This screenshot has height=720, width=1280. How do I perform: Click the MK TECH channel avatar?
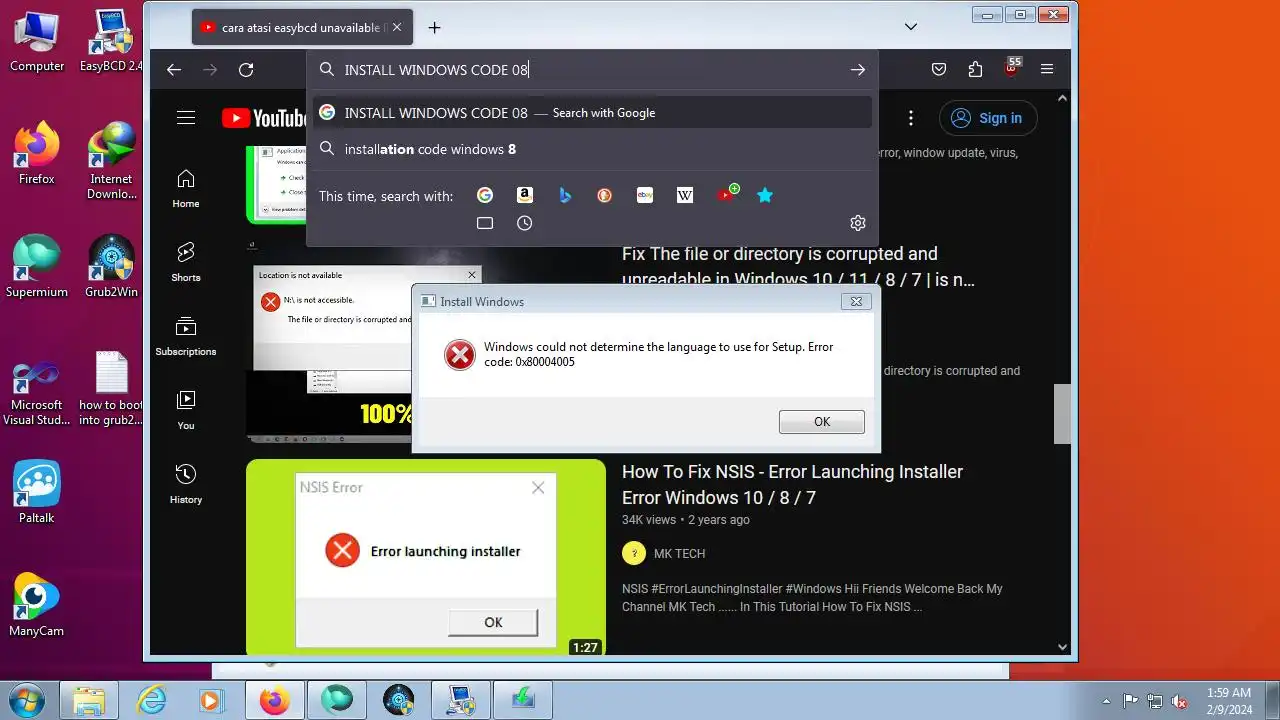(634, 553)
